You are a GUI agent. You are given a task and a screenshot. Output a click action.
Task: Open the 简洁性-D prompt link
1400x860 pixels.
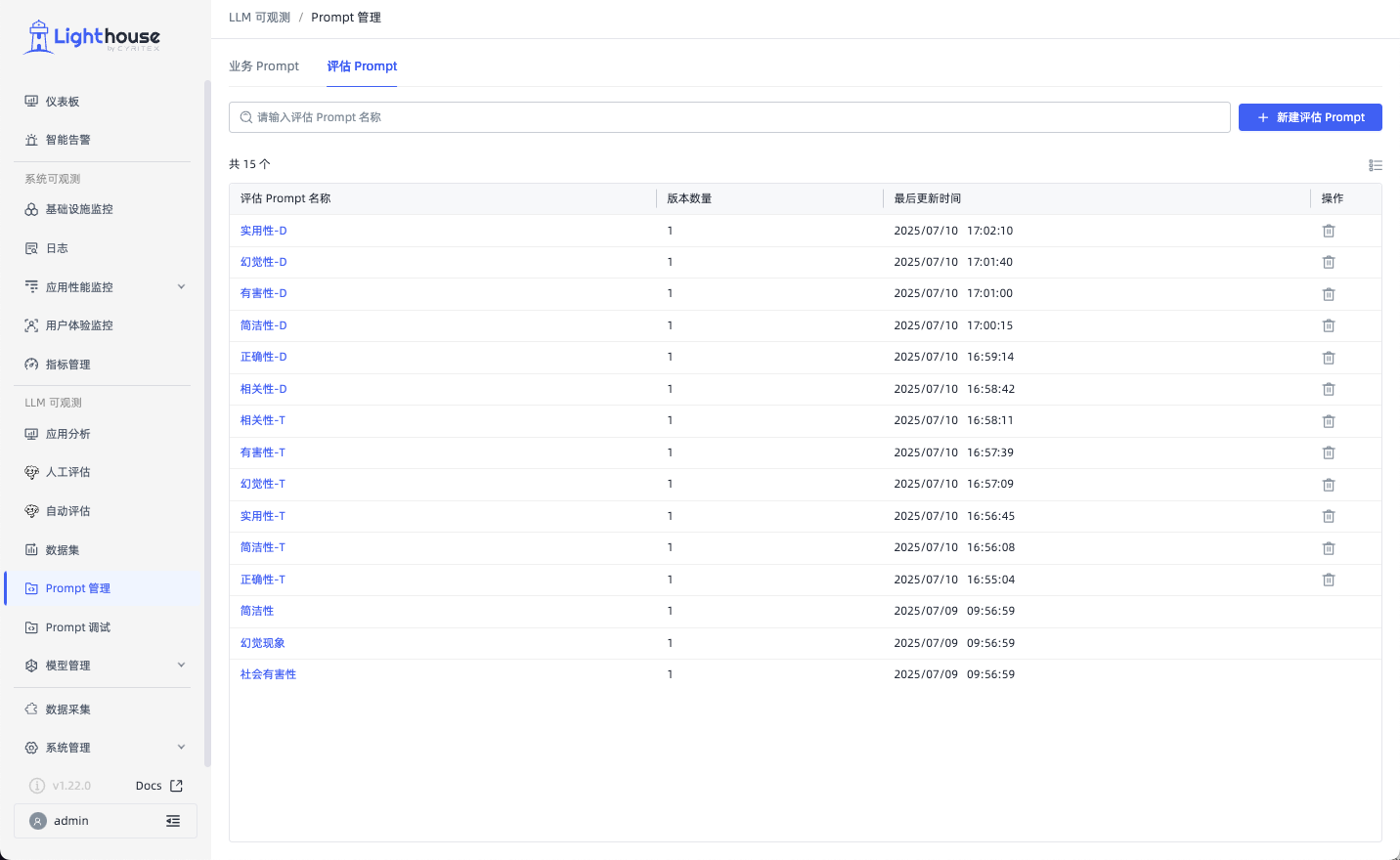click(x=264, y=325)
